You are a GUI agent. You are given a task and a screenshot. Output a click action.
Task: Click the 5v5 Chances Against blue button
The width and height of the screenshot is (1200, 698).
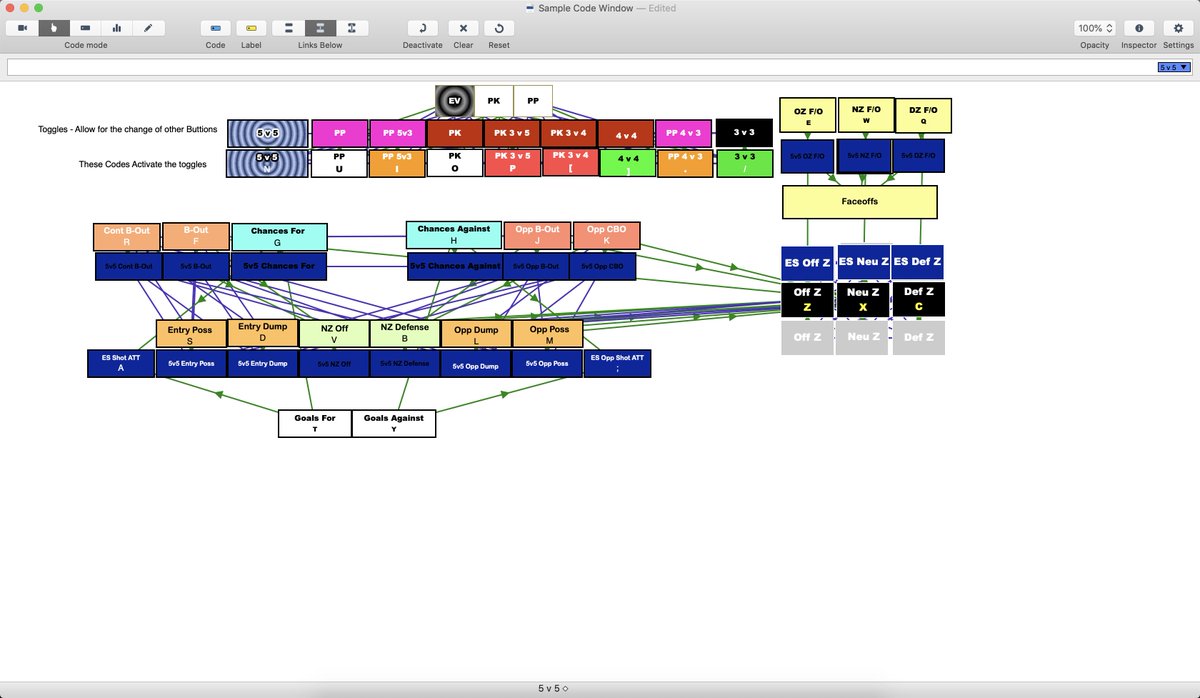pyautogui.click(x=456, y=266)
